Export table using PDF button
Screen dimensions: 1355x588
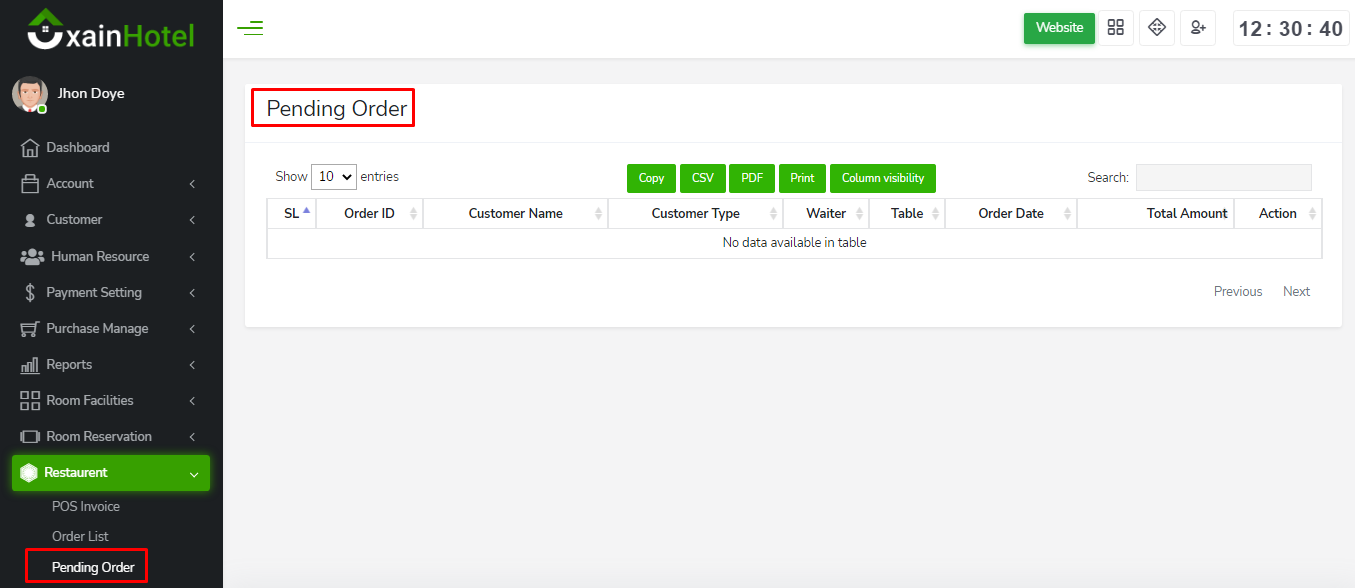[752, 178]
